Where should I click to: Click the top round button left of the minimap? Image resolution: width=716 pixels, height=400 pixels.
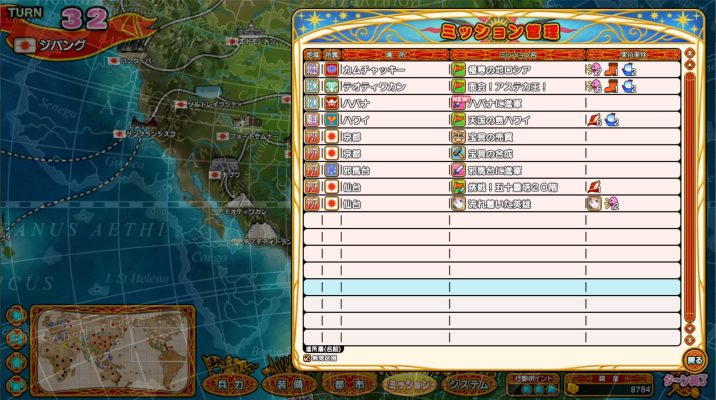point(16,316)
